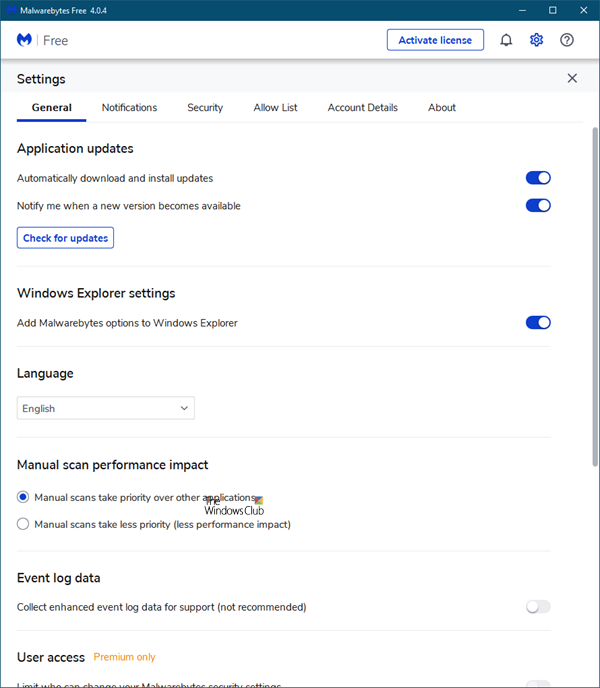Open the Allow List tab
The image size is (600, 688).
(x=275, y=108)
